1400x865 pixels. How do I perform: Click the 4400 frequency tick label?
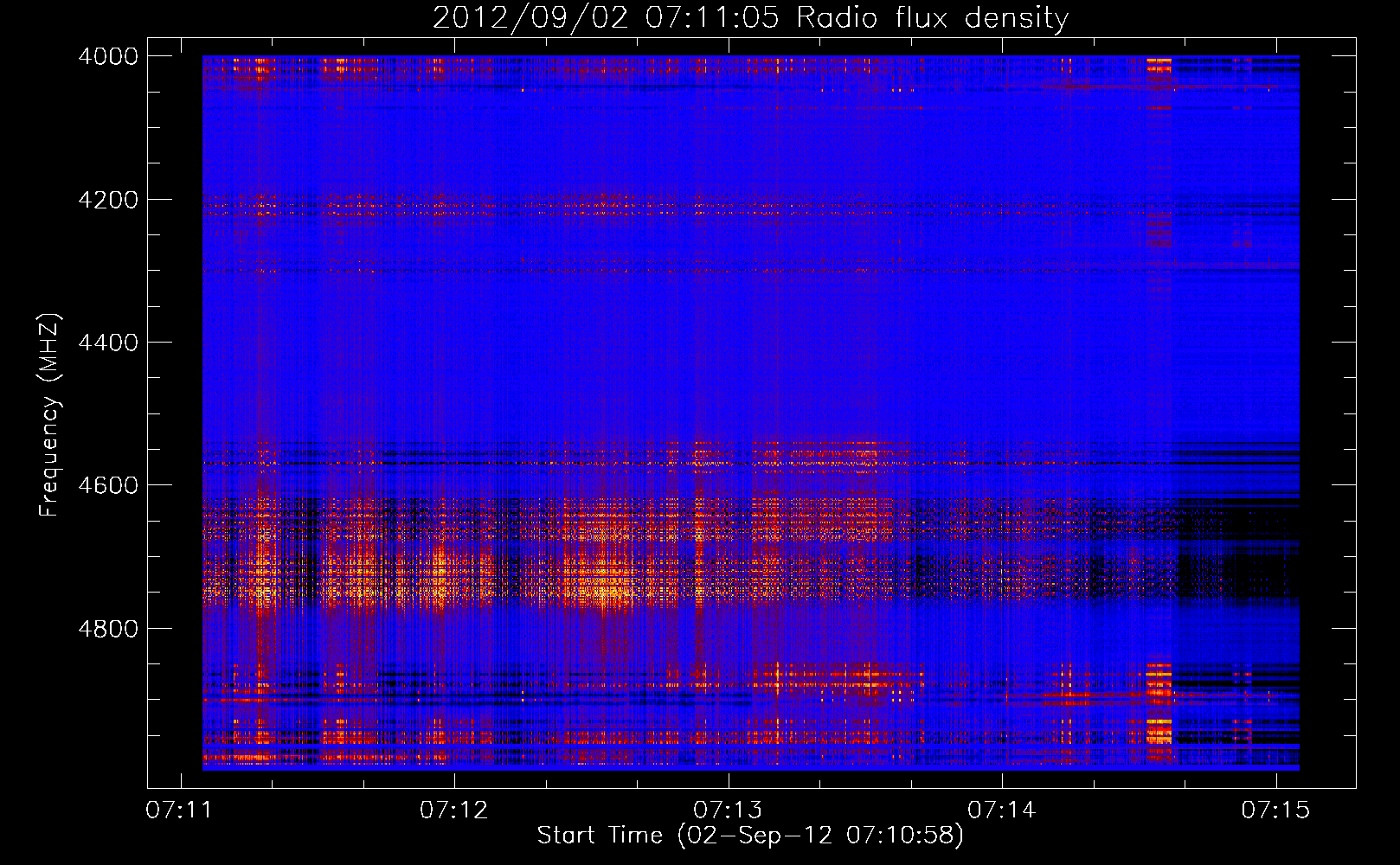coord(108,343)
